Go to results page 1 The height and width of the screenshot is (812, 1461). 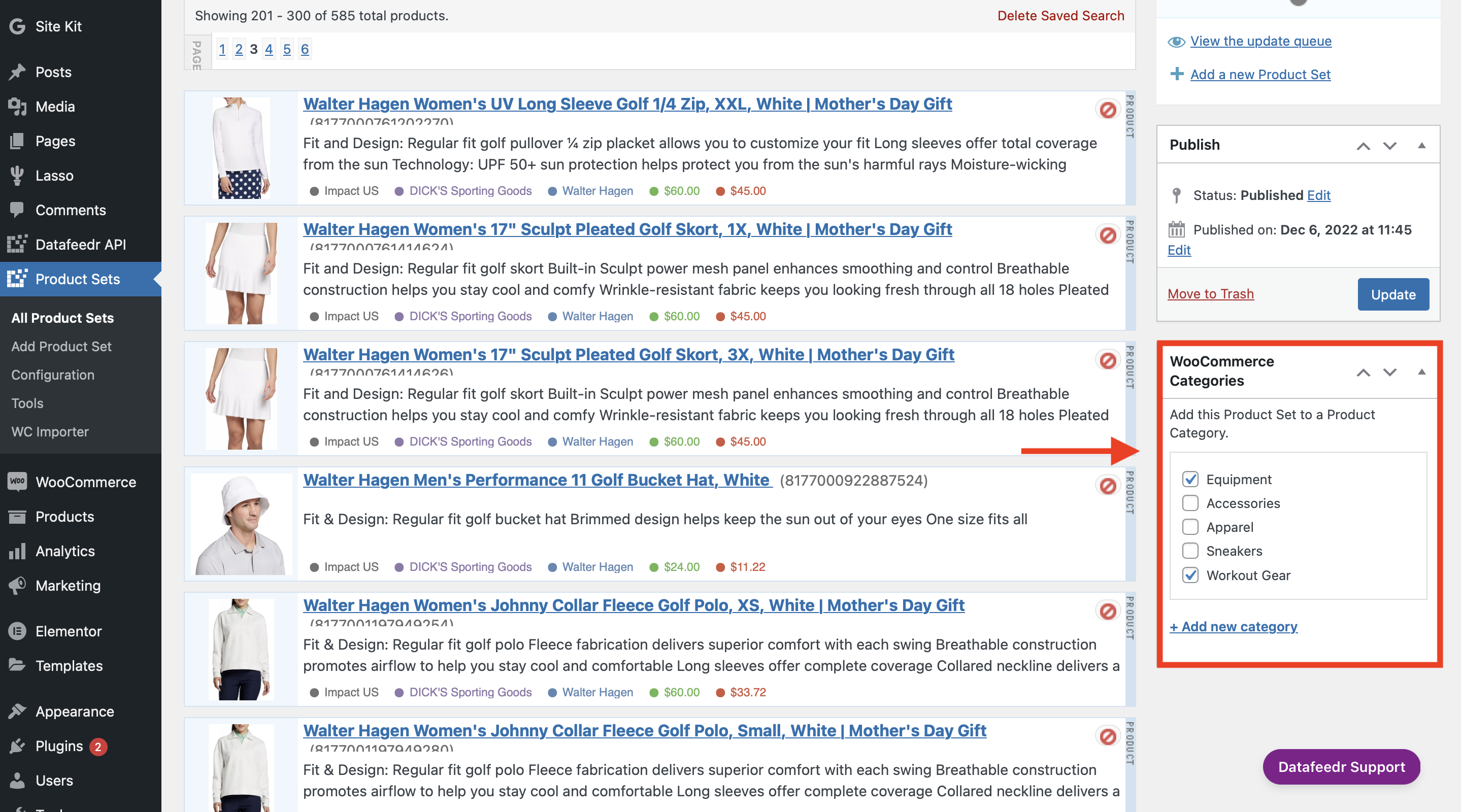pyautogui.click(x=222, y=49)
